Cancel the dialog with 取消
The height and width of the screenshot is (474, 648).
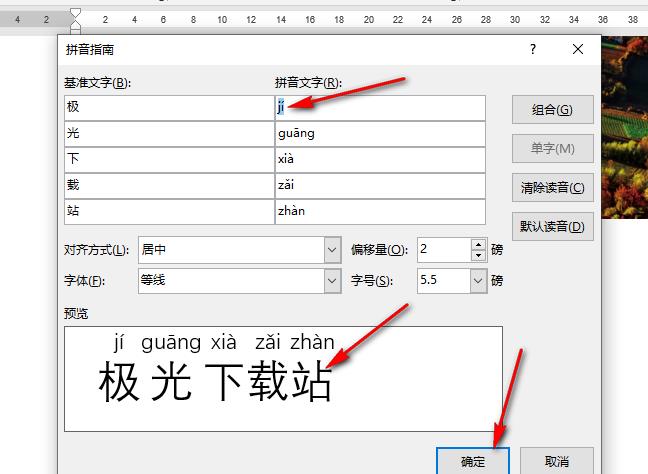click(x=557, y=461)
